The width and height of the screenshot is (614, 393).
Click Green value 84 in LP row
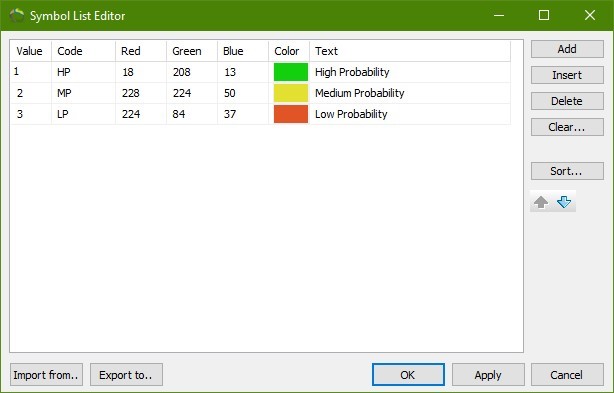pyautogui.click(x=192, y=114)
